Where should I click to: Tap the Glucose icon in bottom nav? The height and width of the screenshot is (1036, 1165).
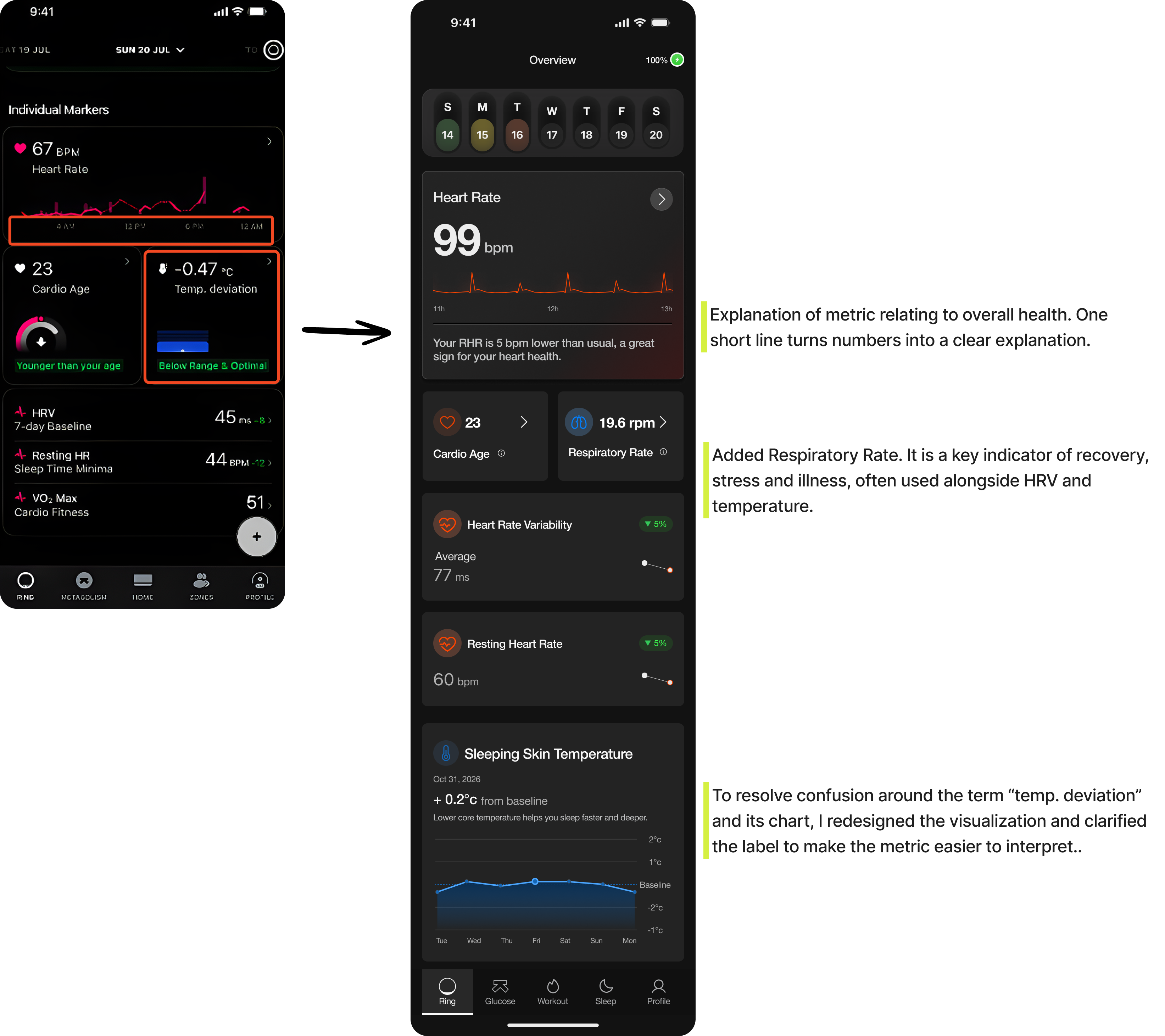[x=500, y=986]
